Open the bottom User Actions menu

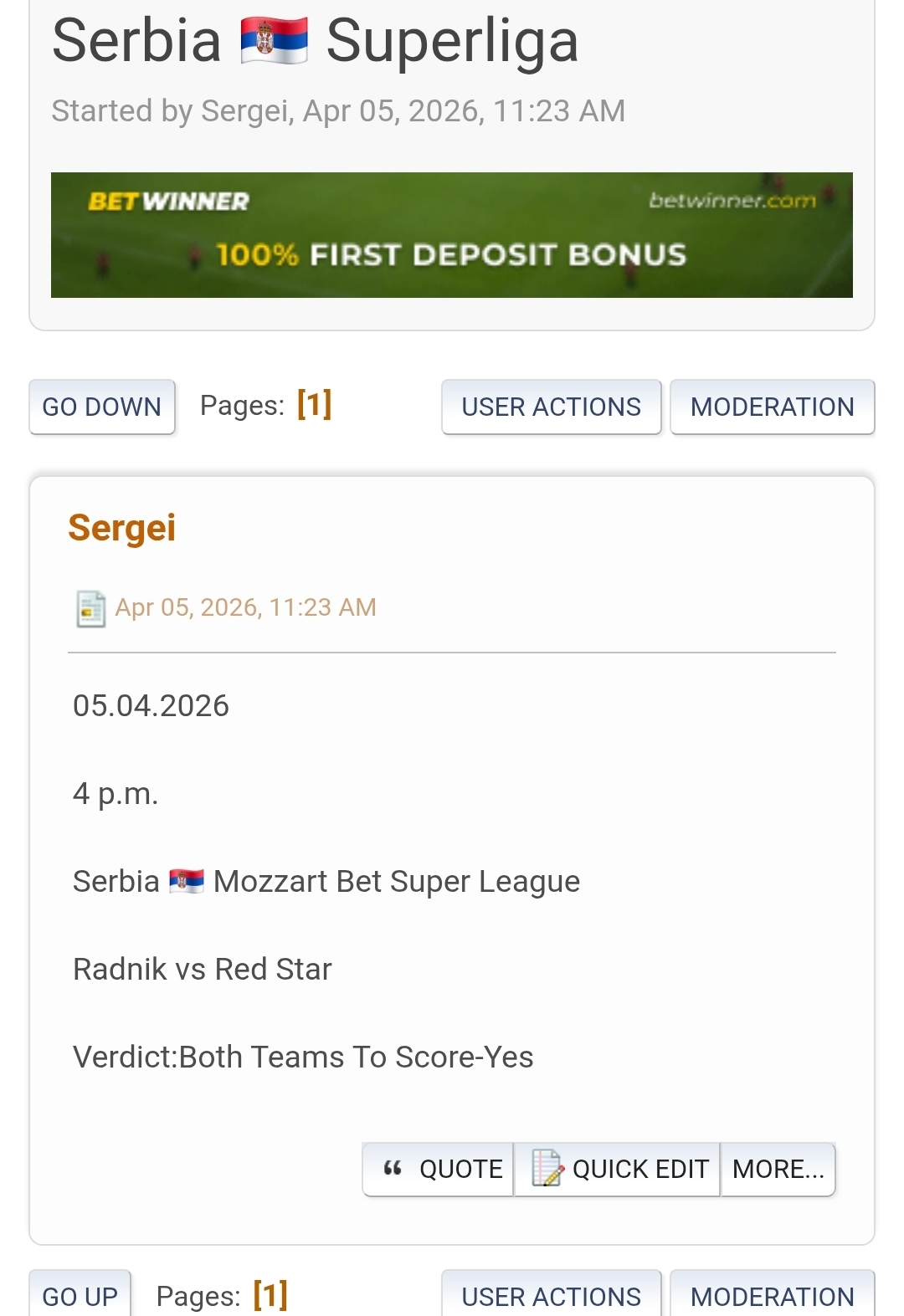point(551,1296)
